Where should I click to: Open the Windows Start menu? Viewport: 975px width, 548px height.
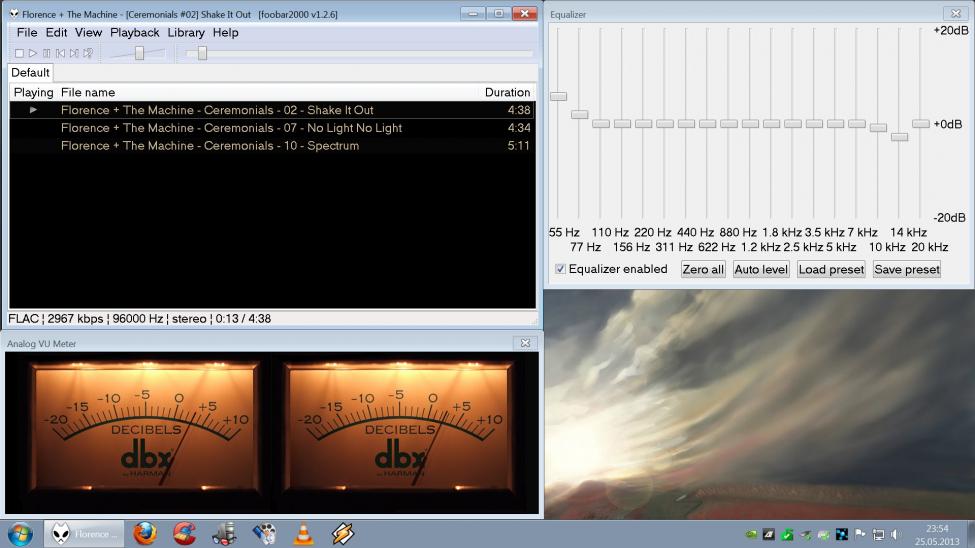[x=20, y=534]
